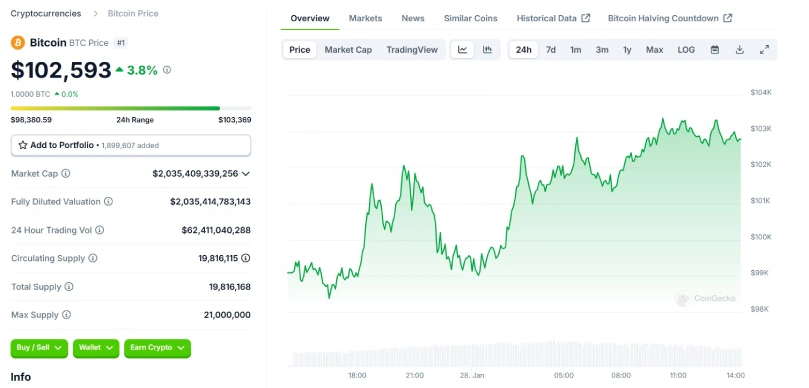Screen dimensions: 809x388
Task: Download the chart data icon
Action: [x=739, y=50]
